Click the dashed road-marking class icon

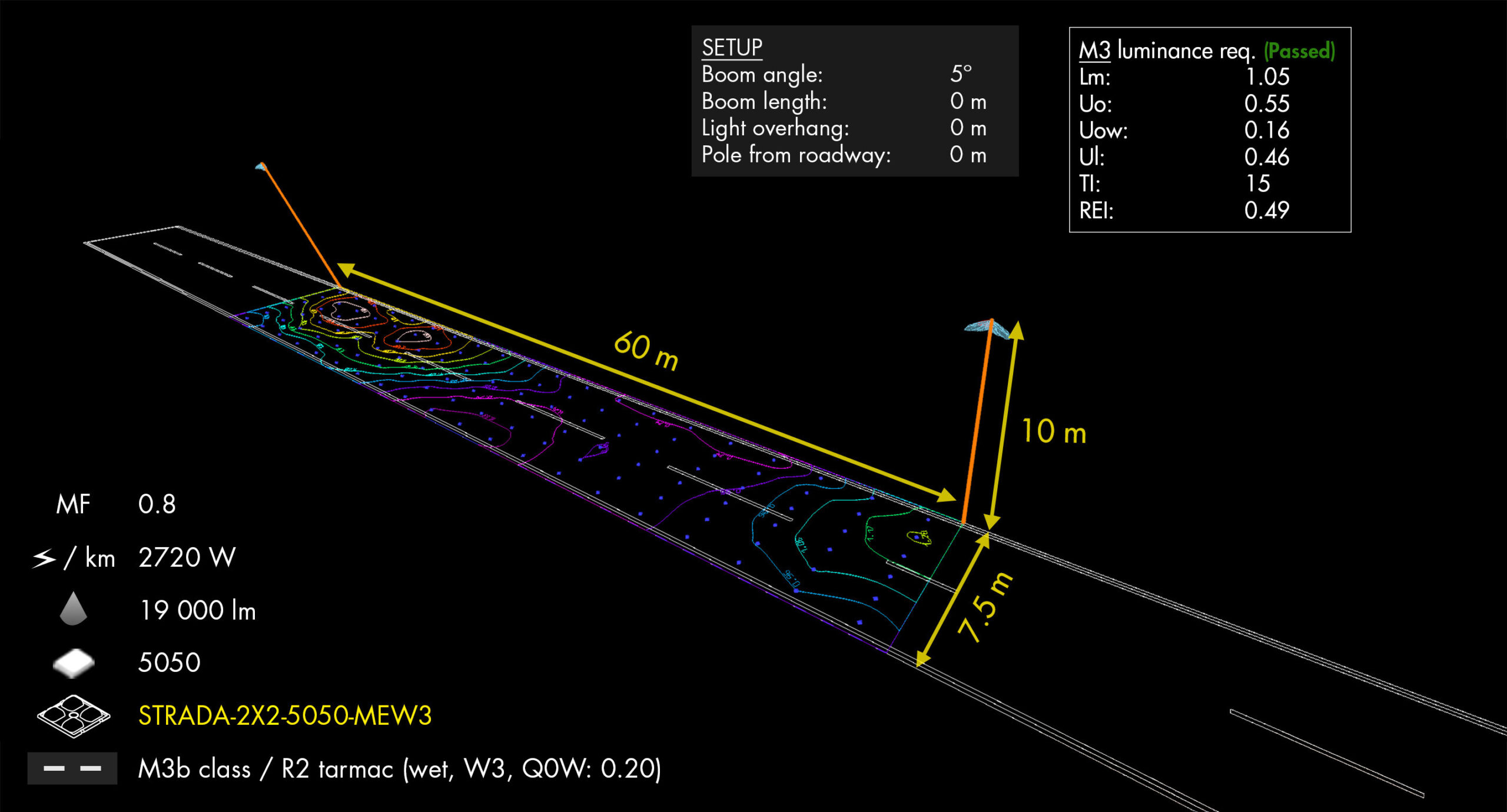pyautogui.click(x=72, y=768)
